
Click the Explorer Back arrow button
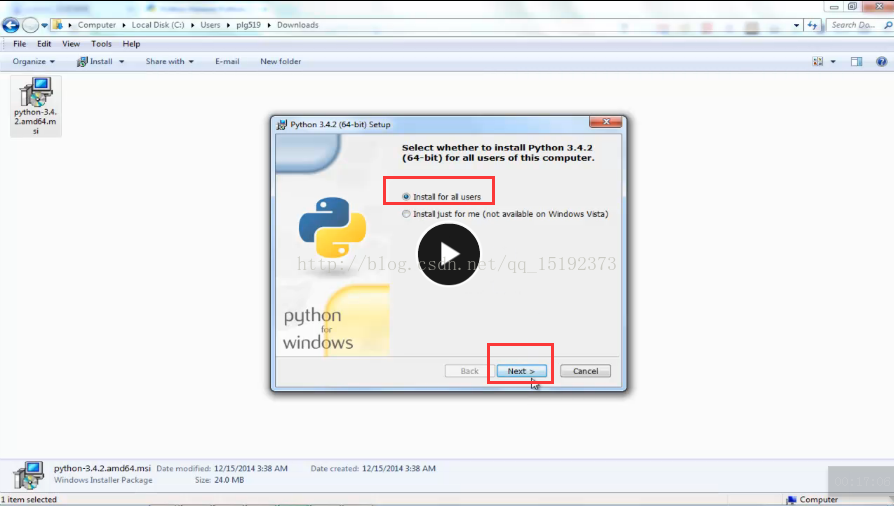pos(10,25)
